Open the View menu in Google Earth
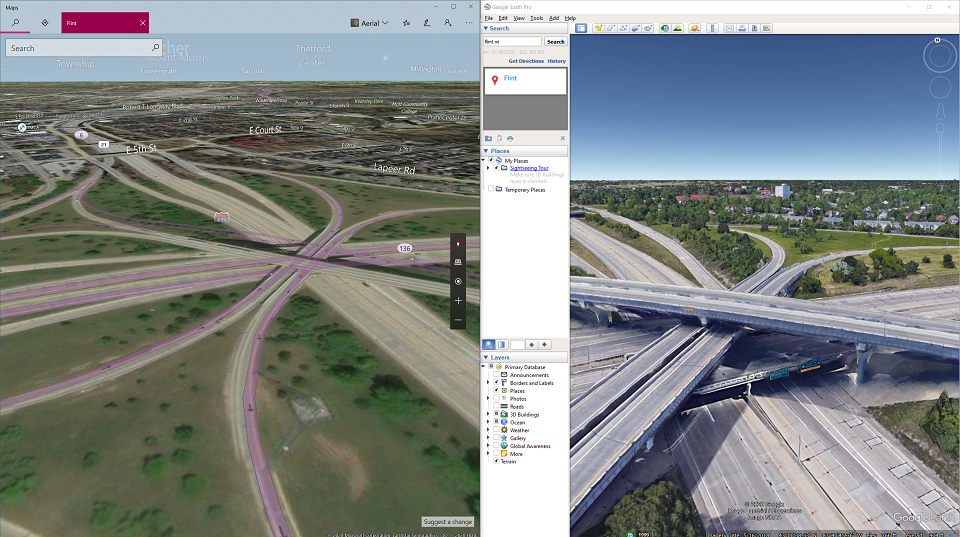 tap(519, 18)
